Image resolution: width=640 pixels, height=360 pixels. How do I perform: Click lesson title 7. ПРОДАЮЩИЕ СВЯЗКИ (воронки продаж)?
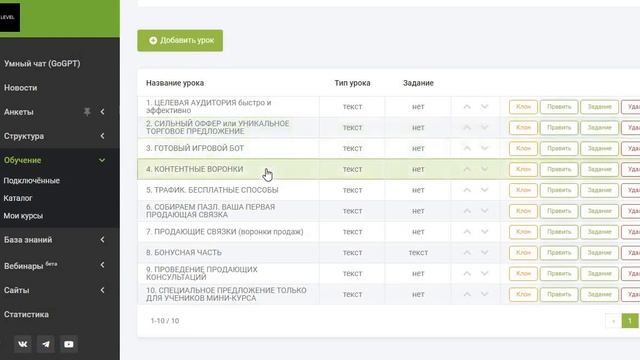tap(224, 231)
